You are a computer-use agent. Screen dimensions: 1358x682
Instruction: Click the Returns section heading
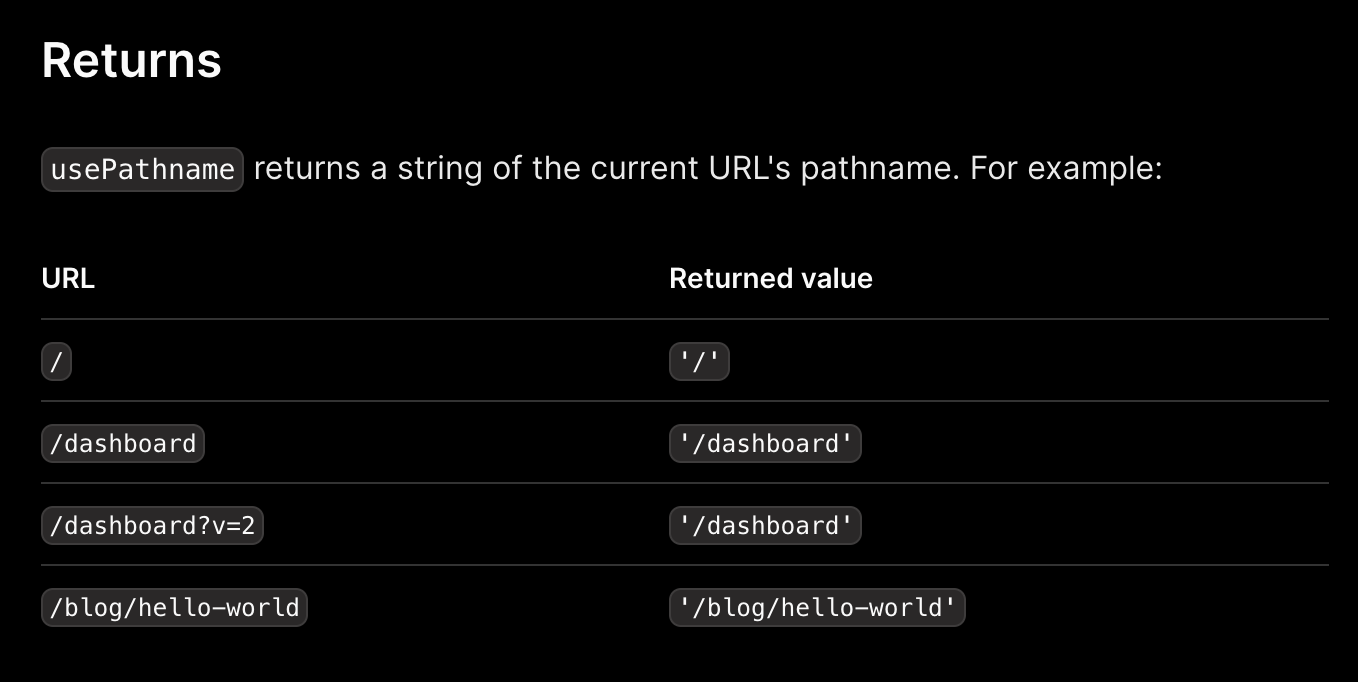(131, 61)
